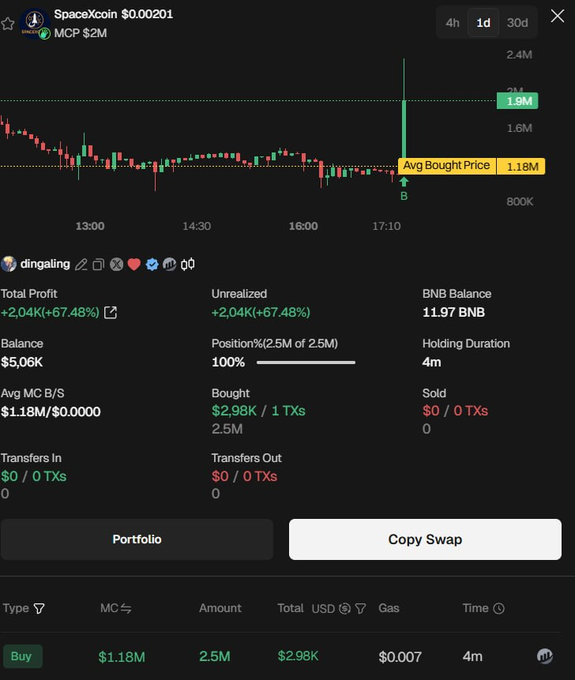
Task: Toggle the red heart follow icon
Action: tap(134, 264)
